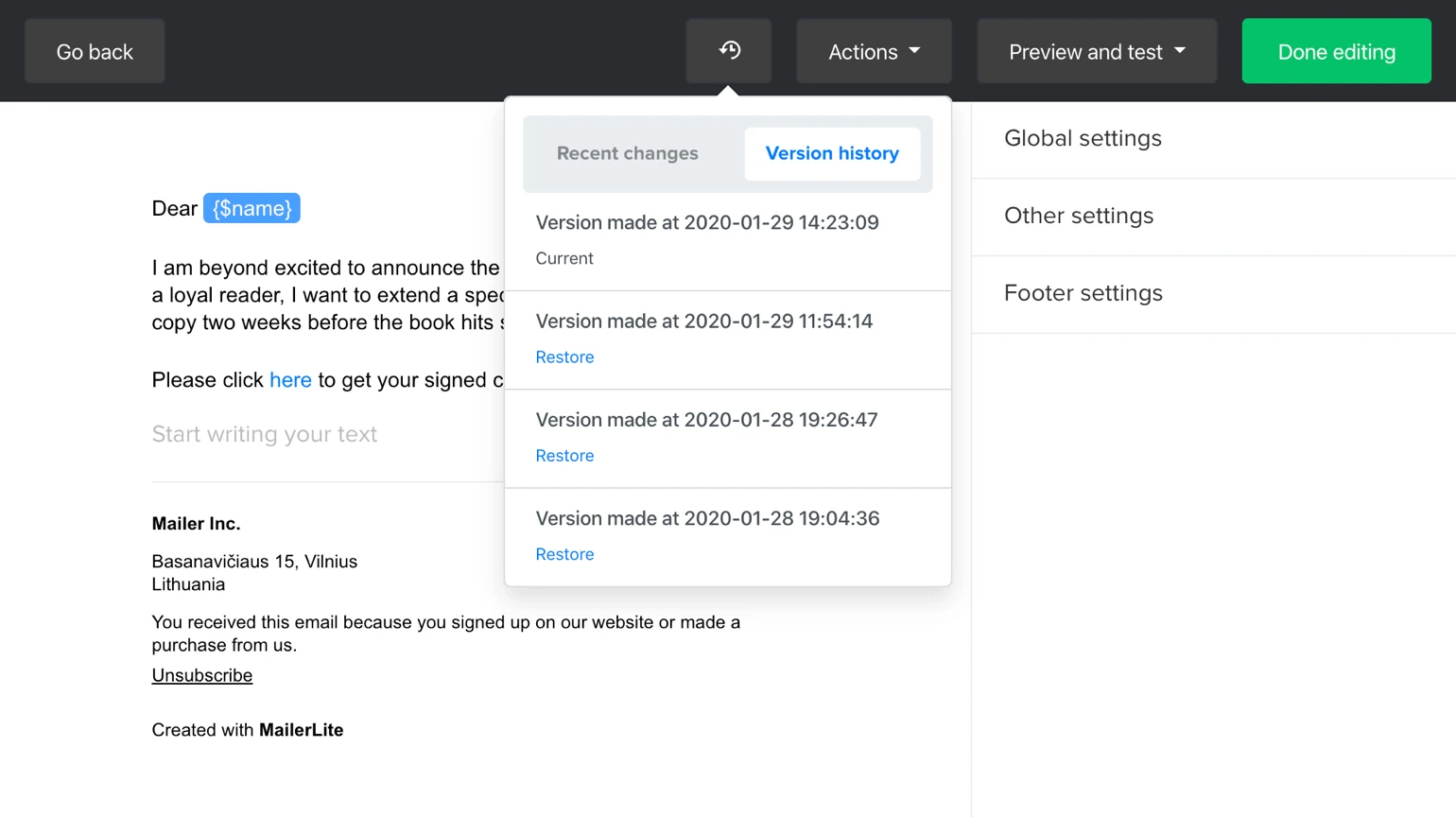Viewport: 1456px width, 817px height.
Task: Open the Actions dropdown menu
Action: [874, 51]
